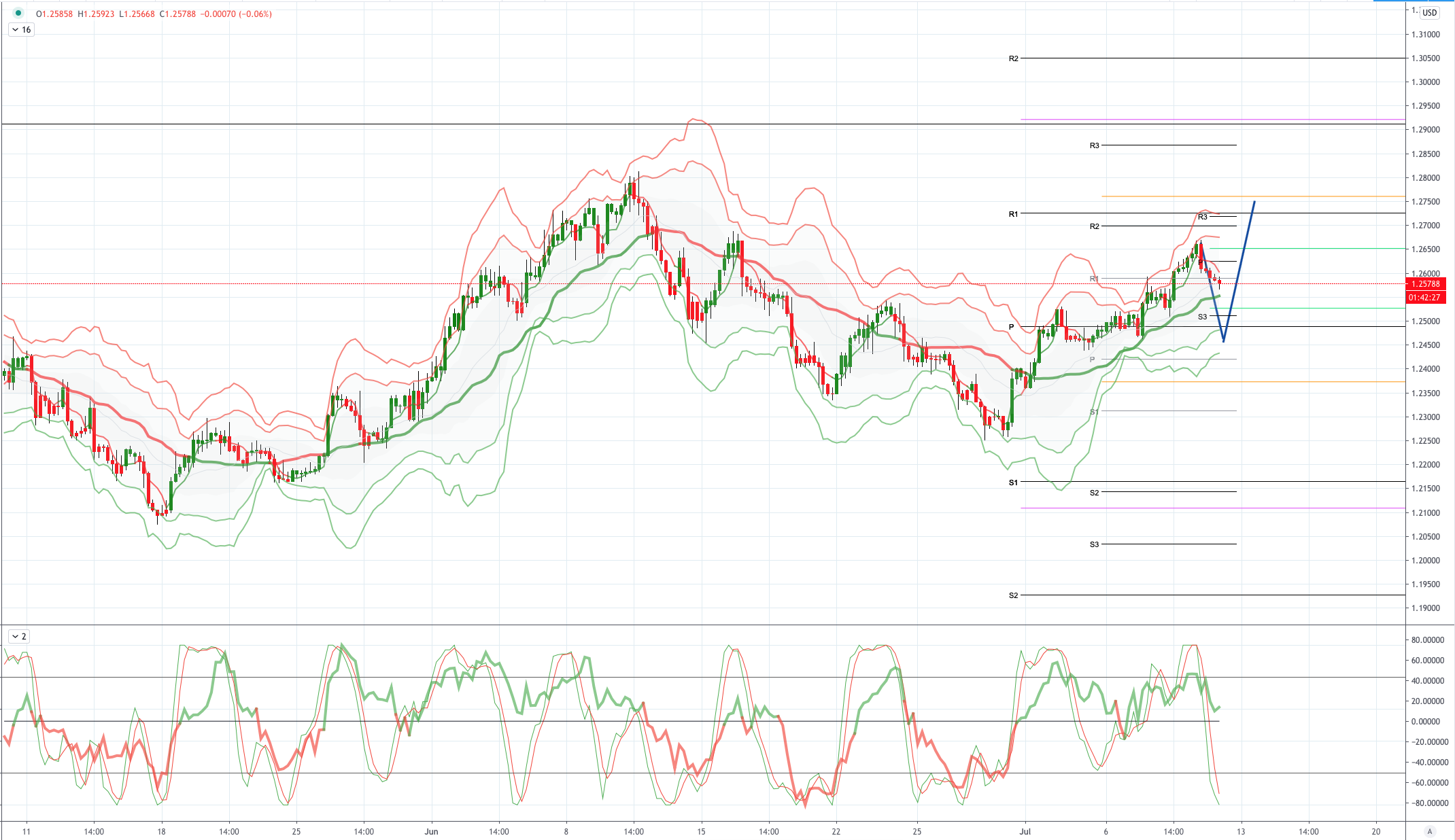Click the Jun date label on time axis
The image size is (1455, 840).
point(431,831)
